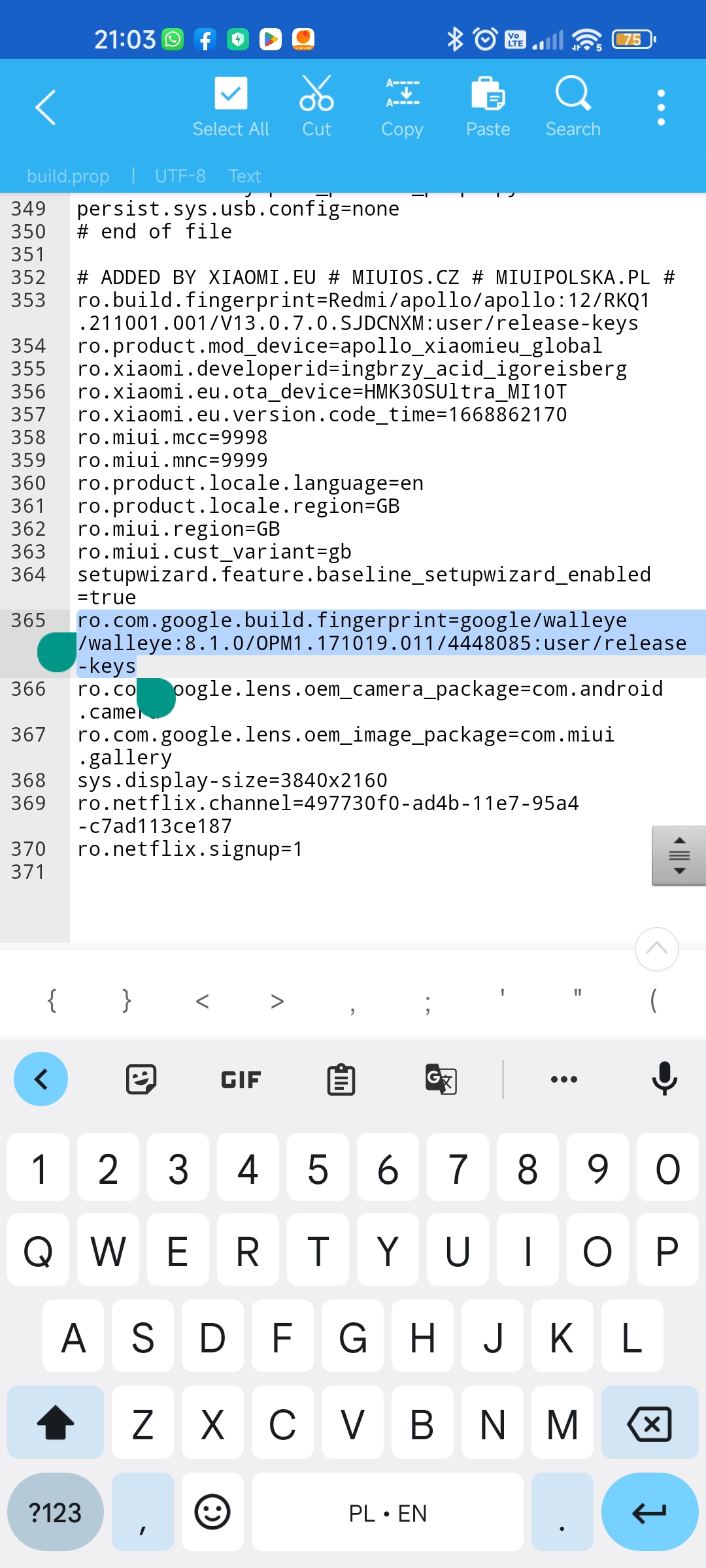Screen dimensions: 706x1568
Task: Collapse the symbol bar with up chevron
Action: 656,949
